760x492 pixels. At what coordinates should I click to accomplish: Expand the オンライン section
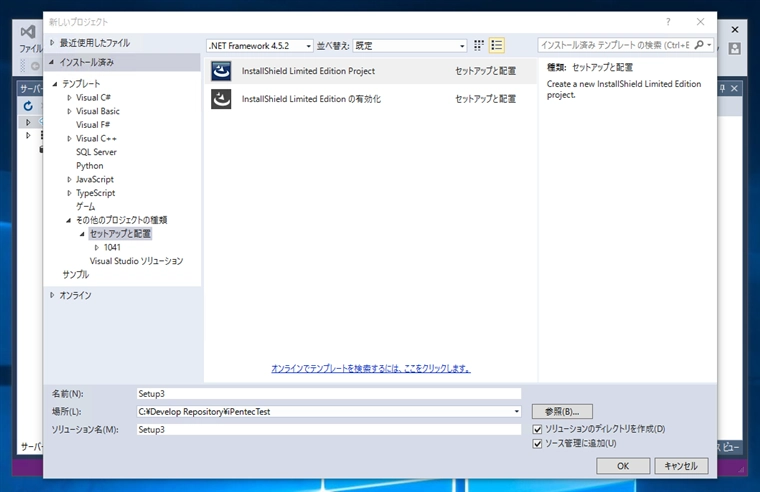point(52,295)
